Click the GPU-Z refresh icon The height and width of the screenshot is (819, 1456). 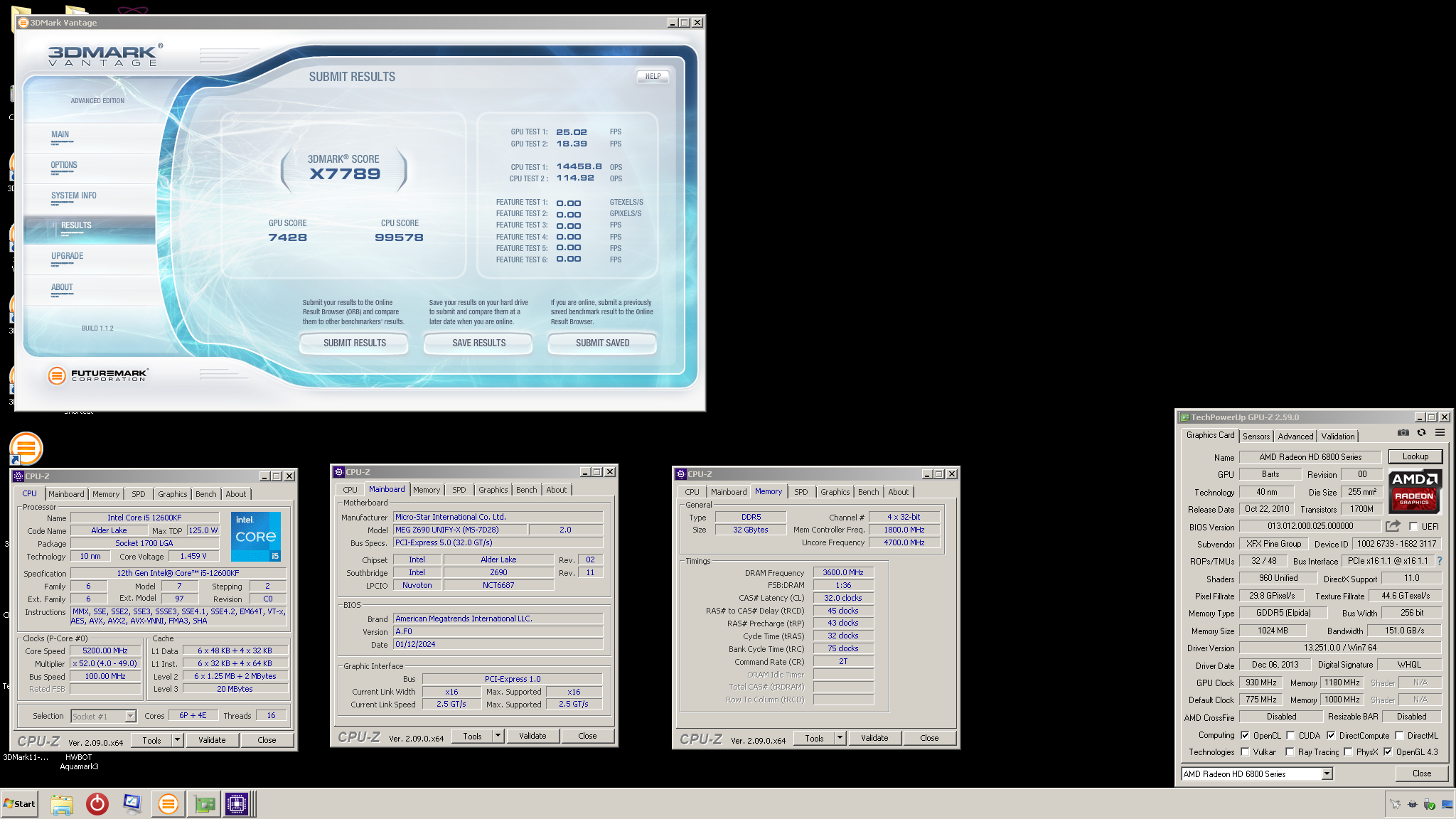(x=1421, y=432)
